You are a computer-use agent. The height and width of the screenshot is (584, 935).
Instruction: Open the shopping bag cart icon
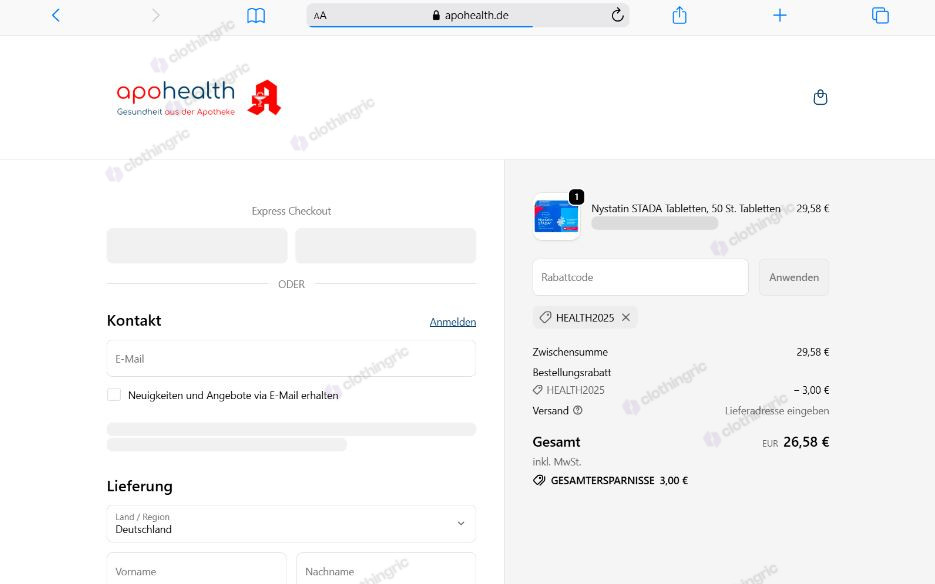821,97
